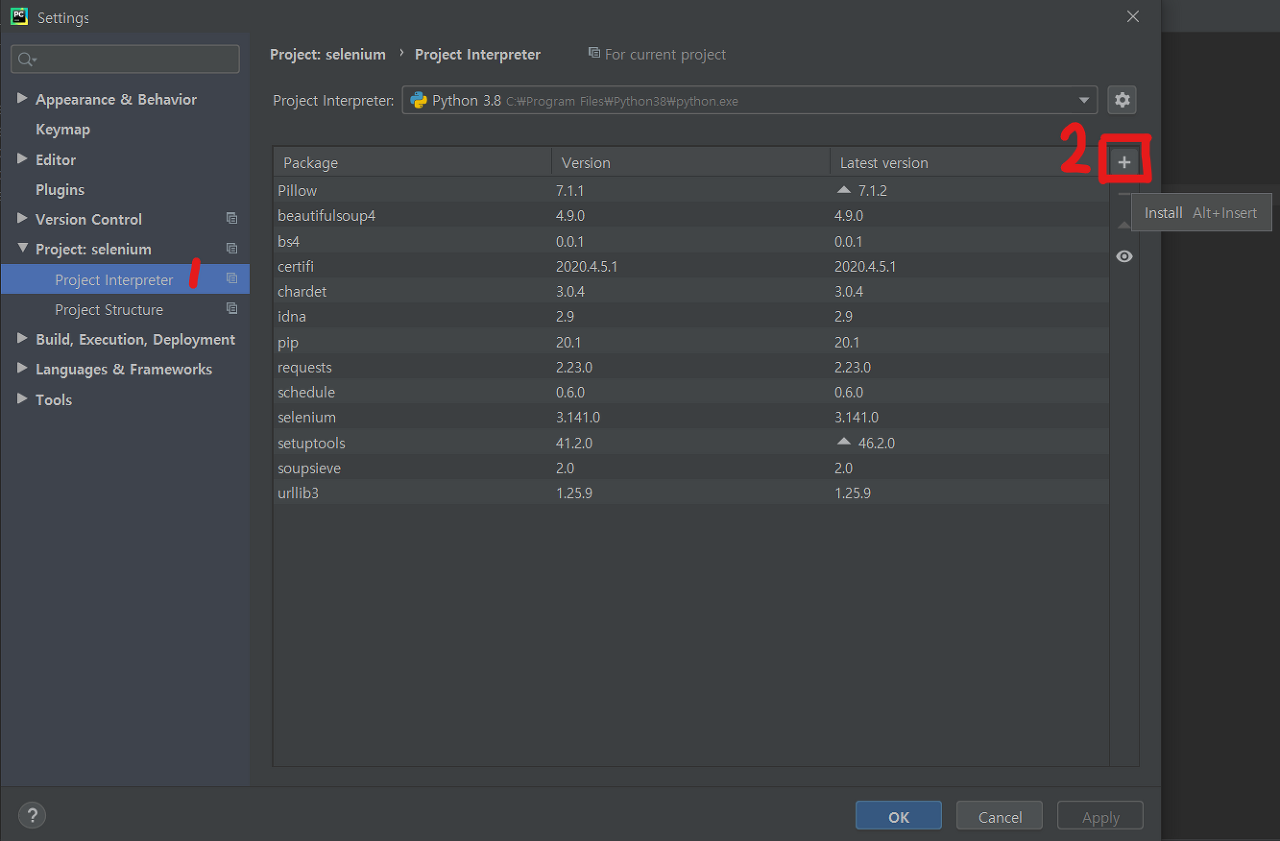Click the install package plus button
Image resolution: width=1280 pixels, height=841 pixels.
(1124, 162)
